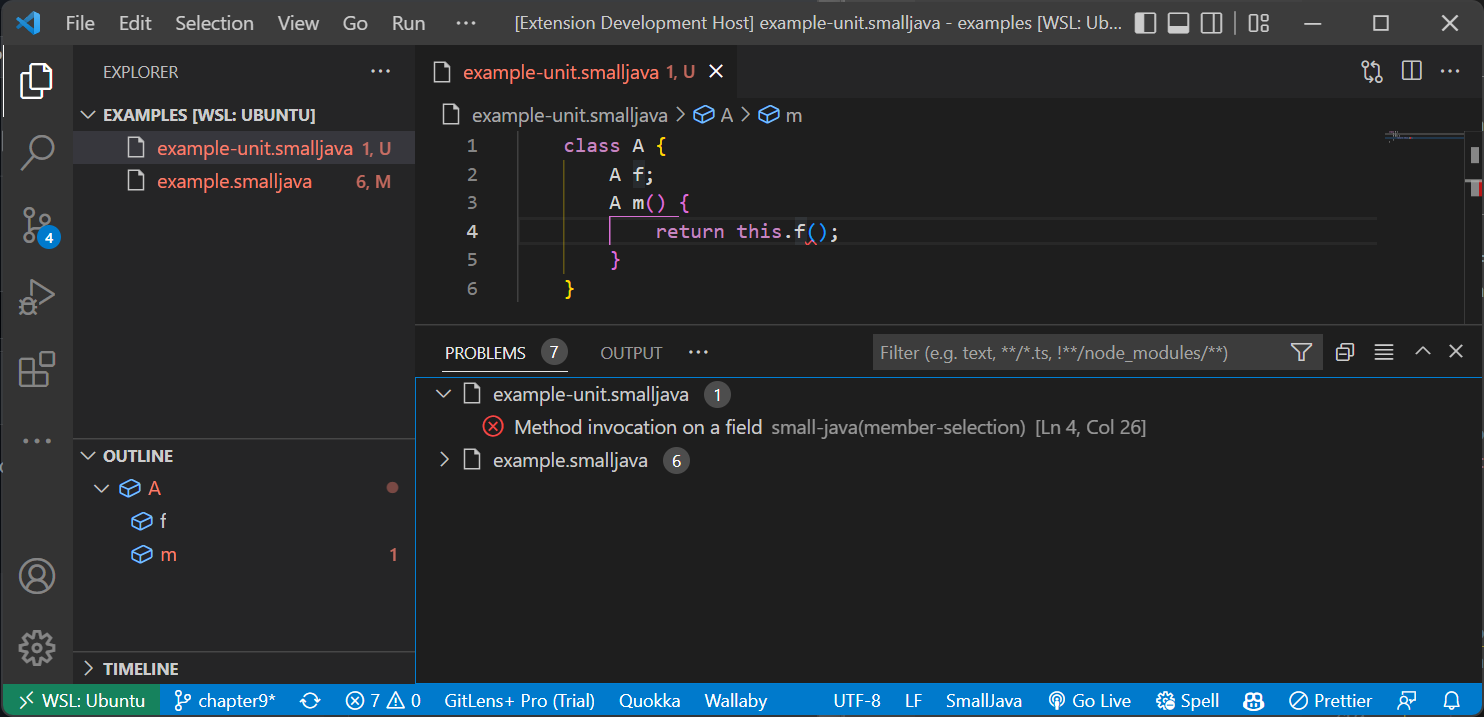Toggle bottom Panel visibility in title bar

coord(1179,23)
